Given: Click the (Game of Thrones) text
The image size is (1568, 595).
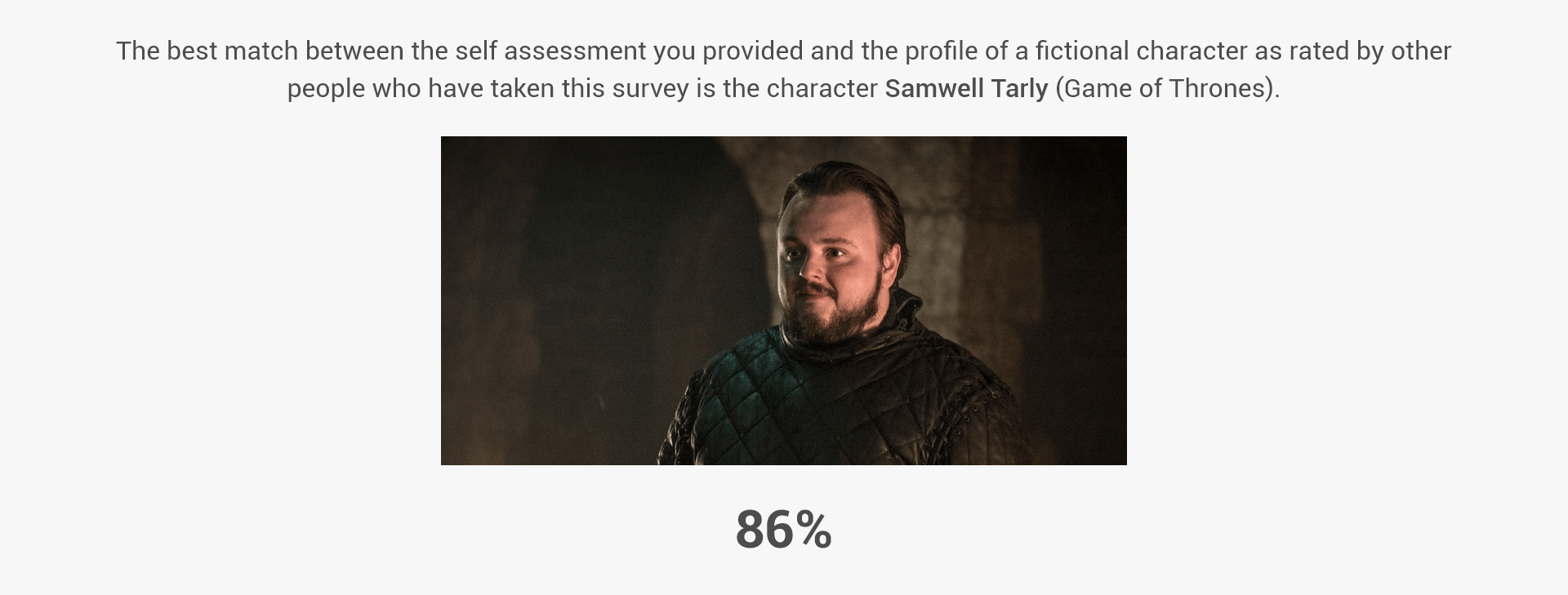Looking at the screenshot, I should tap(1167, 88).
